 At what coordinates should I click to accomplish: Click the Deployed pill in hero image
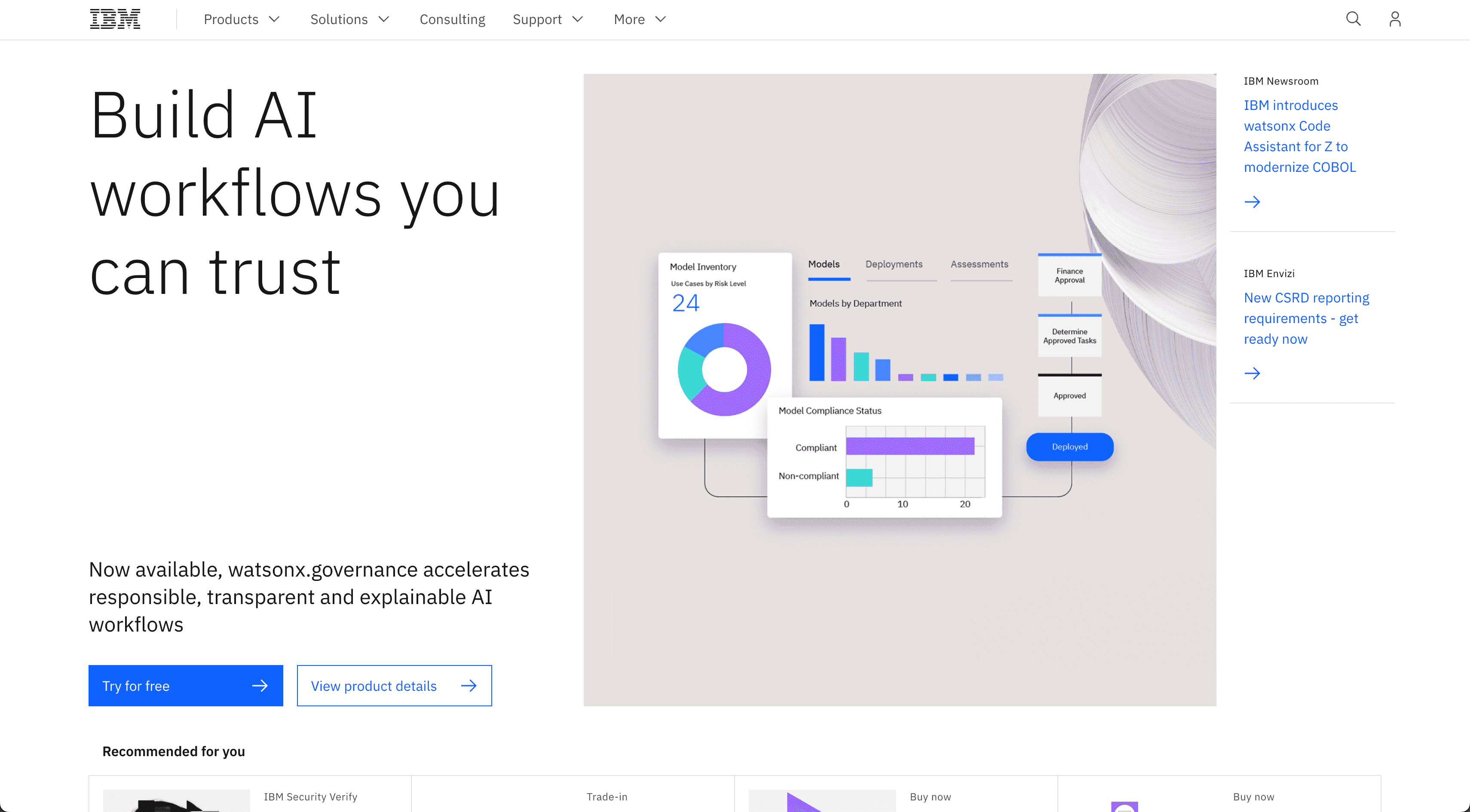coord(1069,446)
